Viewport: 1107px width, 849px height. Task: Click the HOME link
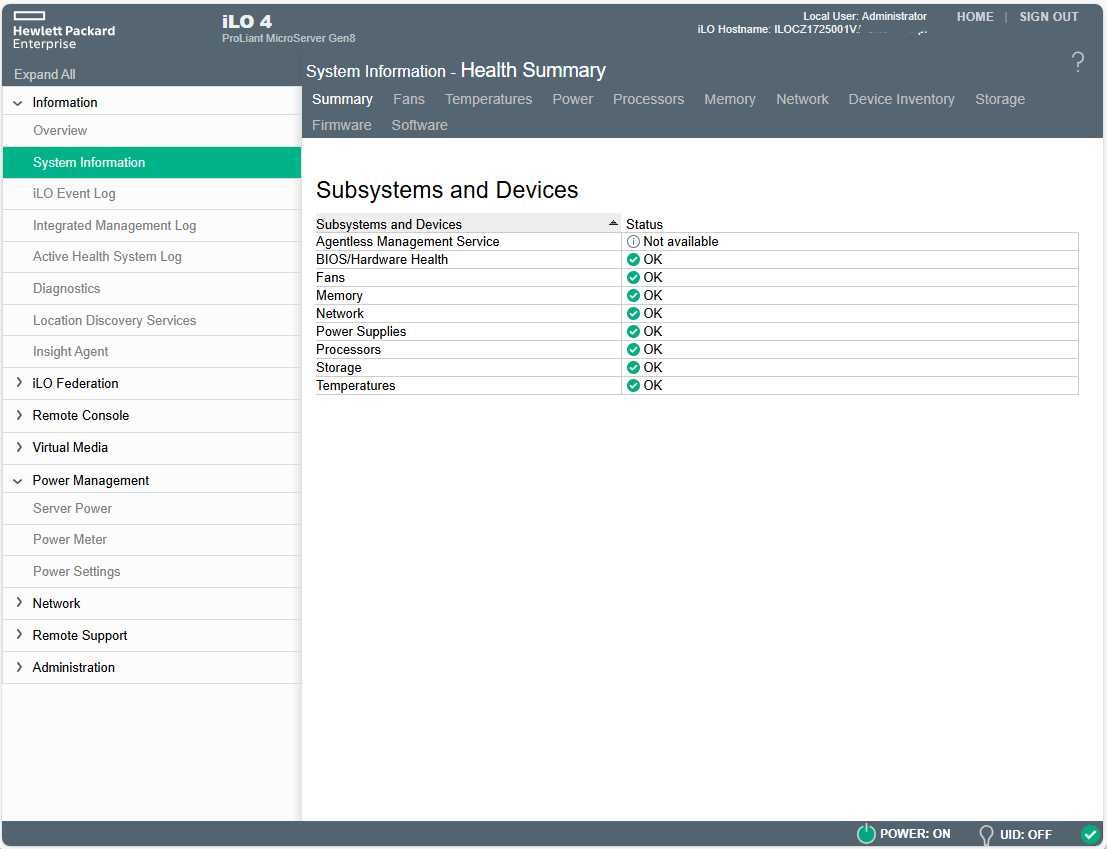click(975, 17)
